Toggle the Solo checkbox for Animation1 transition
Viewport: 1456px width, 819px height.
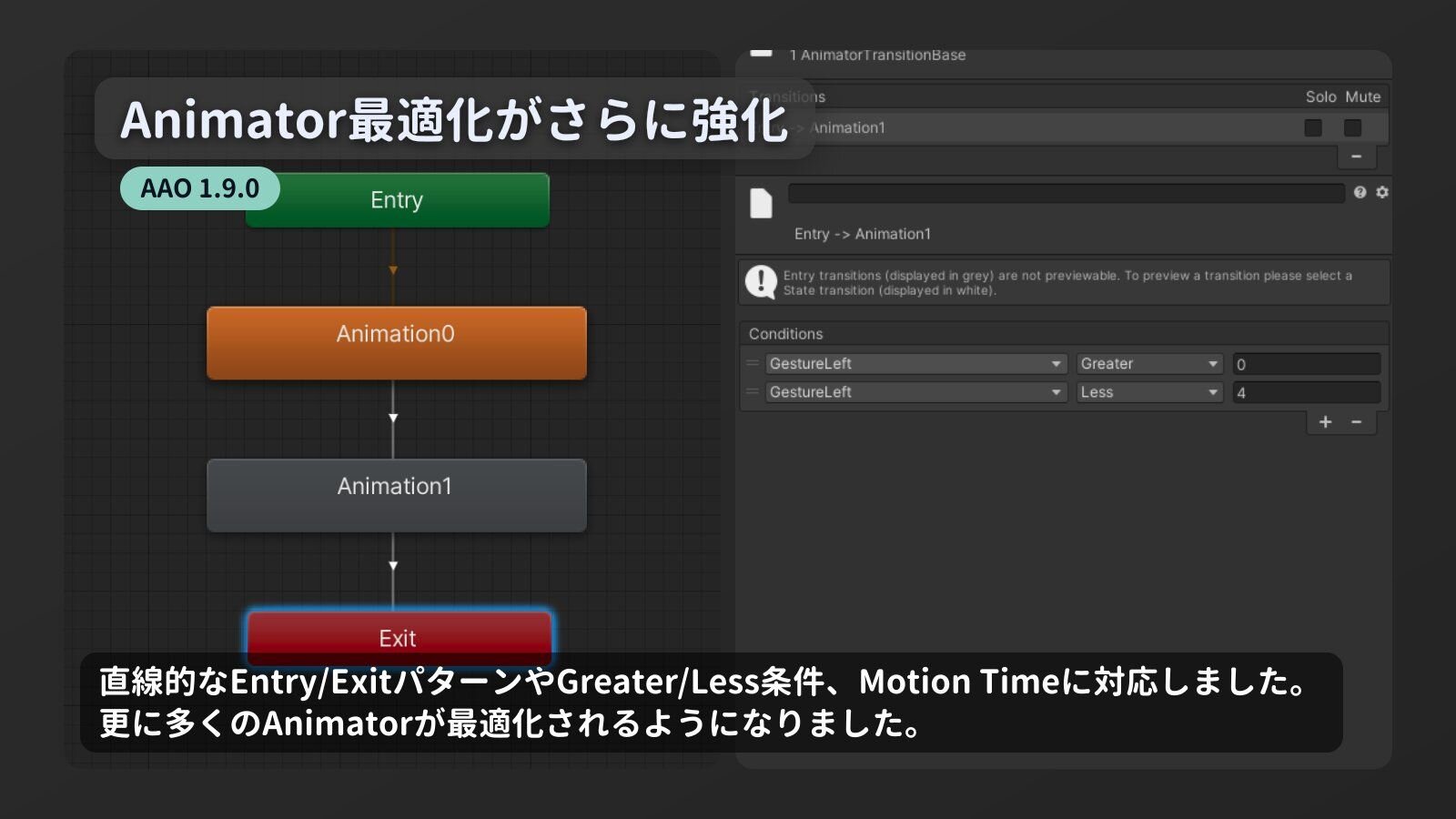1313,127
